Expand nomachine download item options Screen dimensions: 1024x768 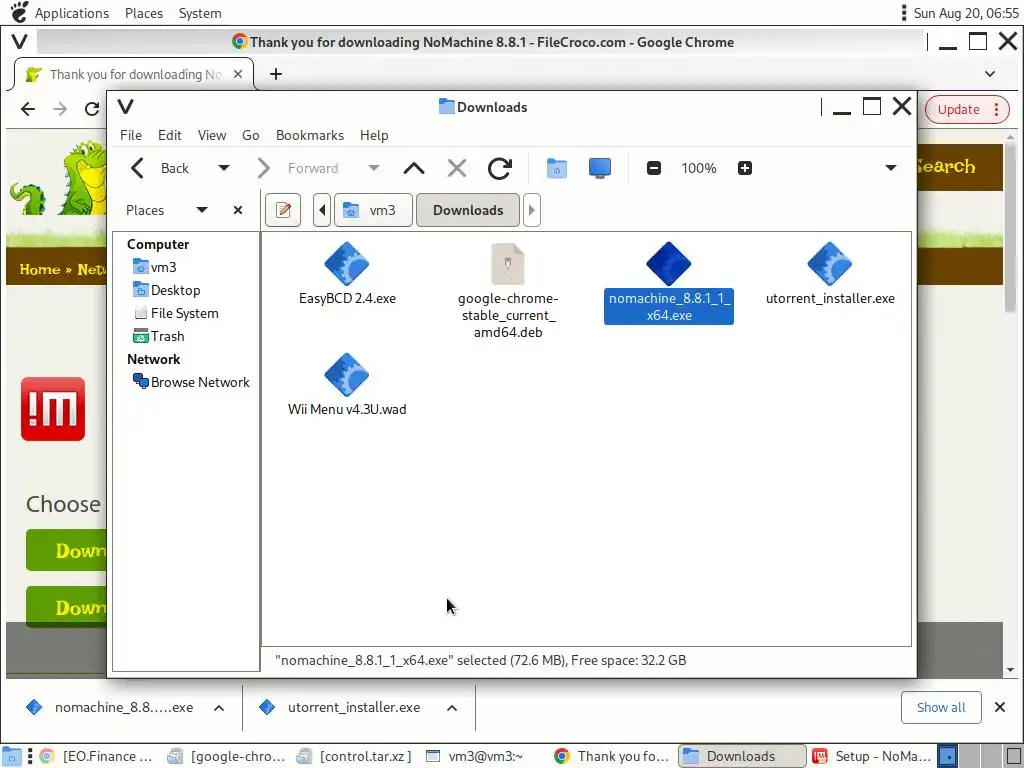tap(219, 708)
